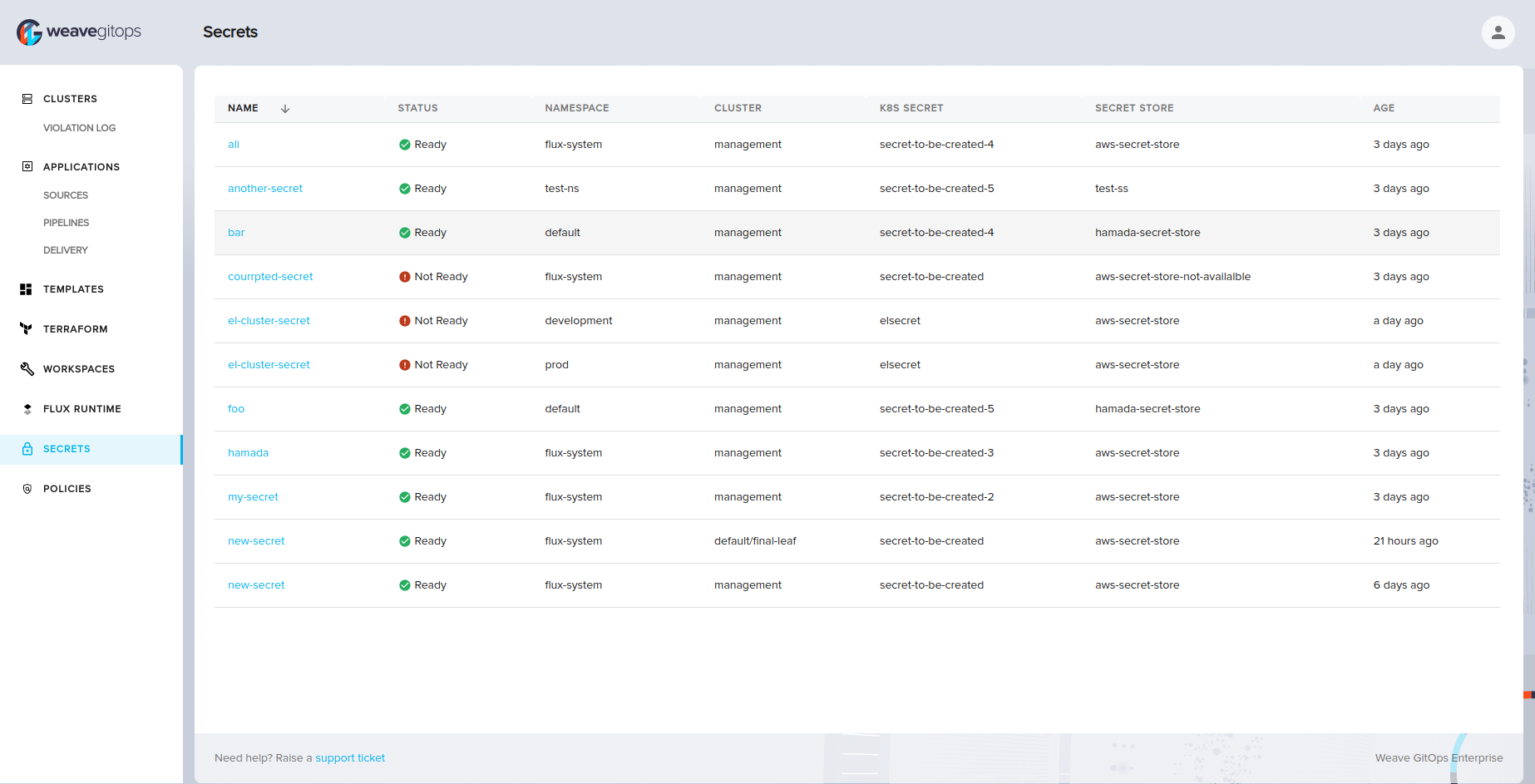Screen dimensions: 1535x784
Task: Click the Flux Runtime sidebar icon
Action: click(27, 409)
